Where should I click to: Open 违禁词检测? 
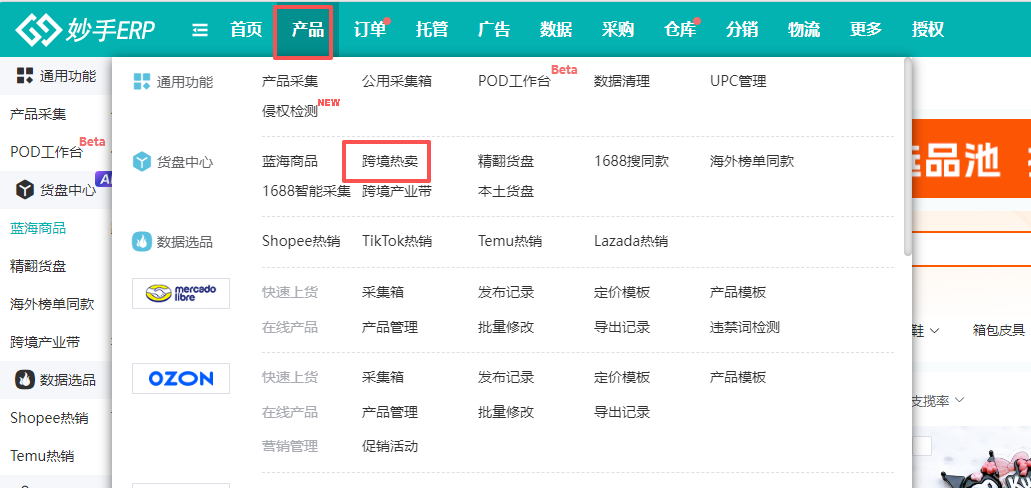tap(744, 327)
